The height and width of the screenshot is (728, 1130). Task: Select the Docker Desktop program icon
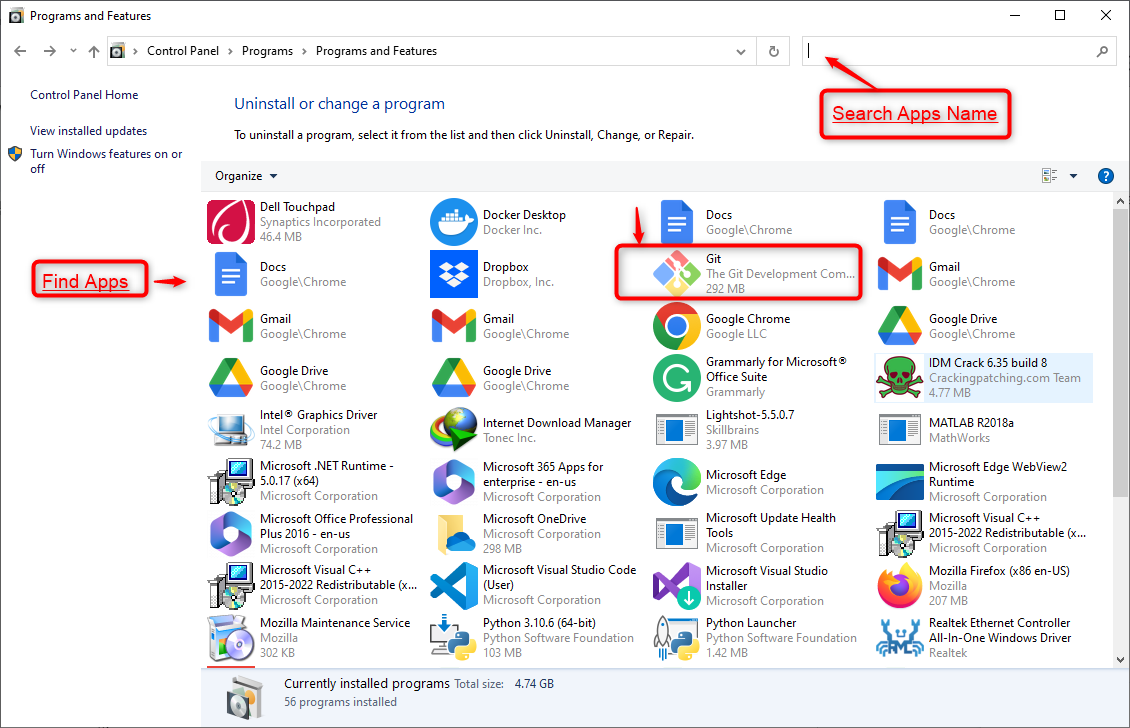point(453,222)
